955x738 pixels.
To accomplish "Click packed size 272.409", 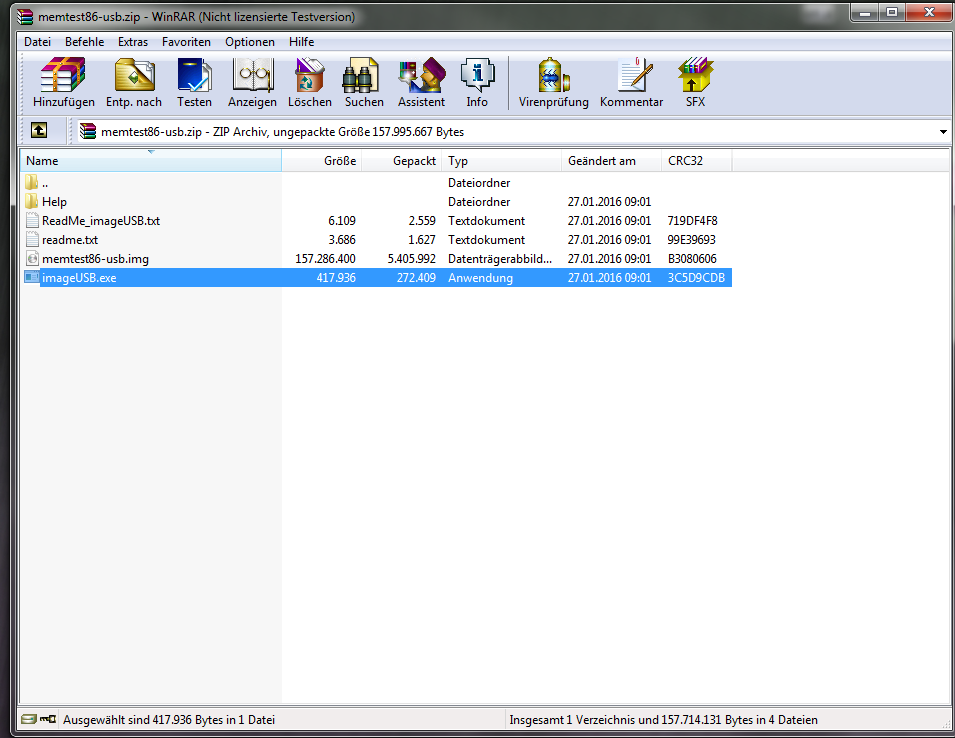I will 416,278.
